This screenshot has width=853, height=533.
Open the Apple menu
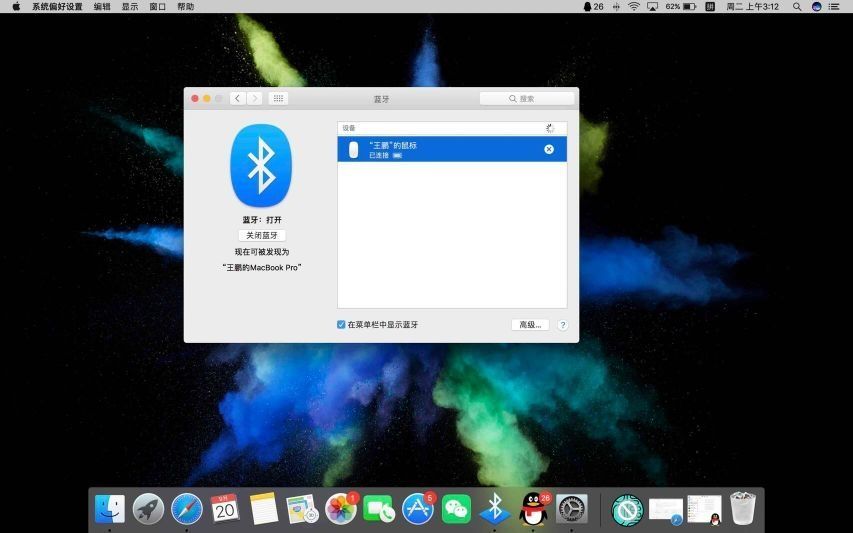coord(15,6)
